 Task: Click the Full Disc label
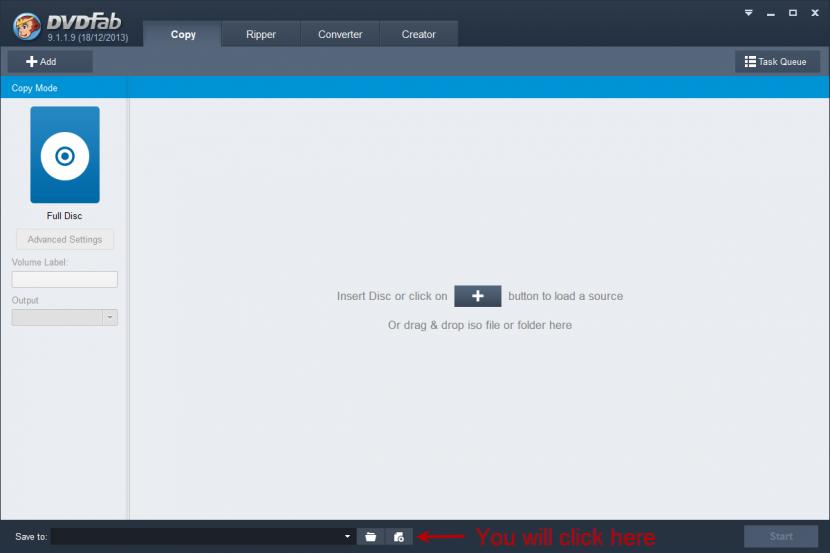[64, 215]
